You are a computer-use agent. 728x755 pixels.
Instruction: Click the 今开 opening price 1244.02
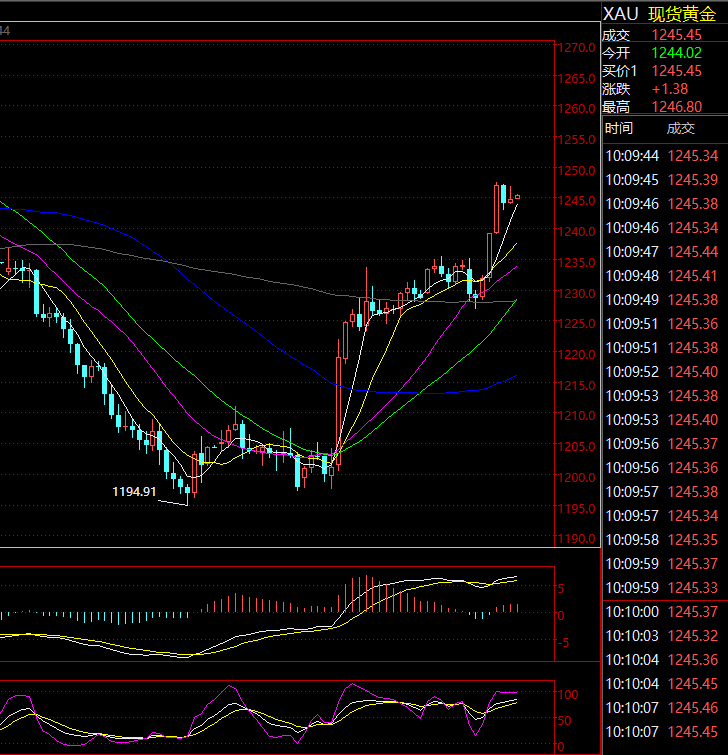coord(676,52)
